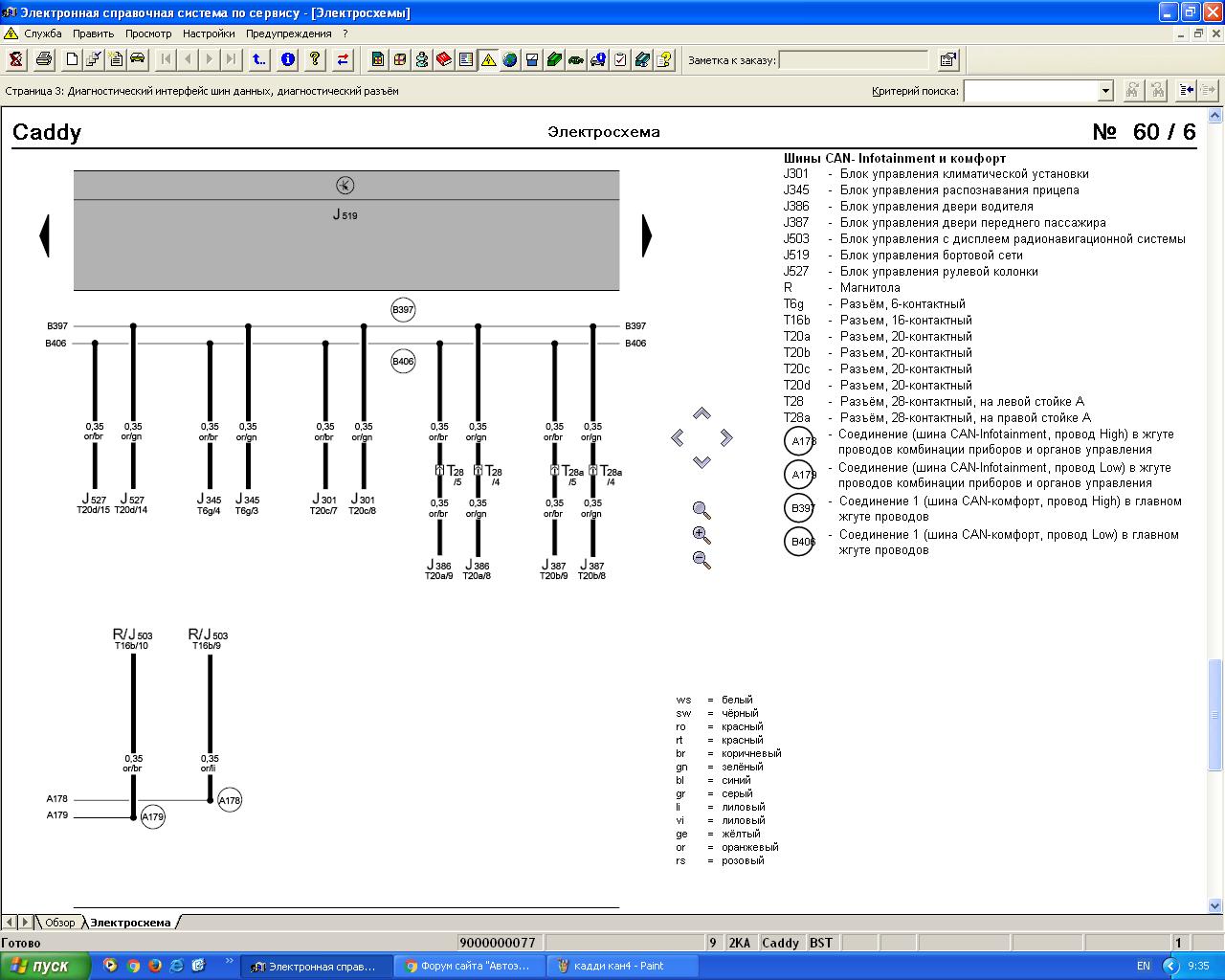The width and height of the screenshot is (1225, 980).
Task: Pan diagram down with the down chevron
Action: (x=702, y=461)
